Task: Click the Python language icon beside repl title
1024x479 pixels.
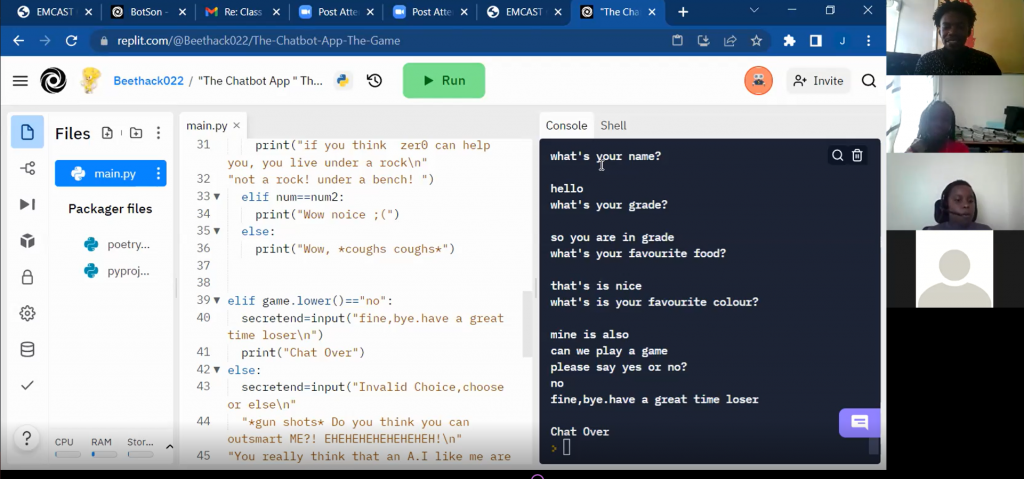Action: coord(343,80)
